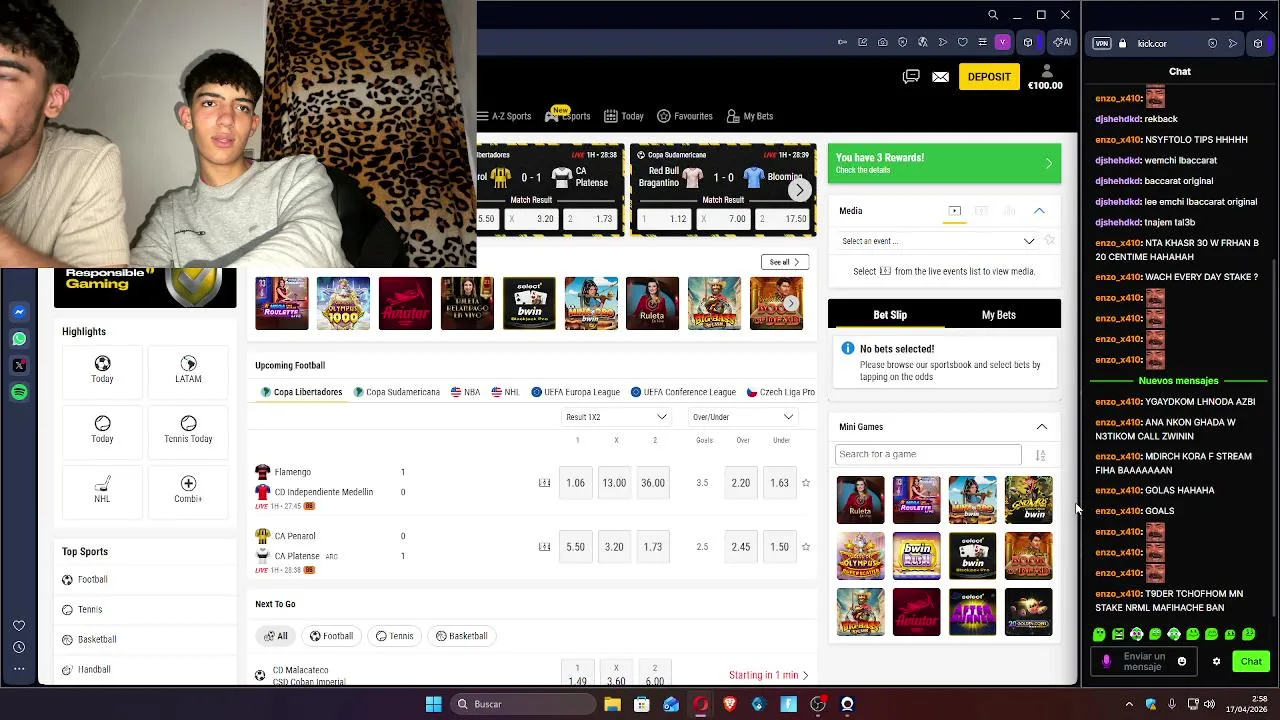This screenshot has width=1280, height=720.
Task: Open File Explorer from the taskbar
Action: [x=612, y=704]
